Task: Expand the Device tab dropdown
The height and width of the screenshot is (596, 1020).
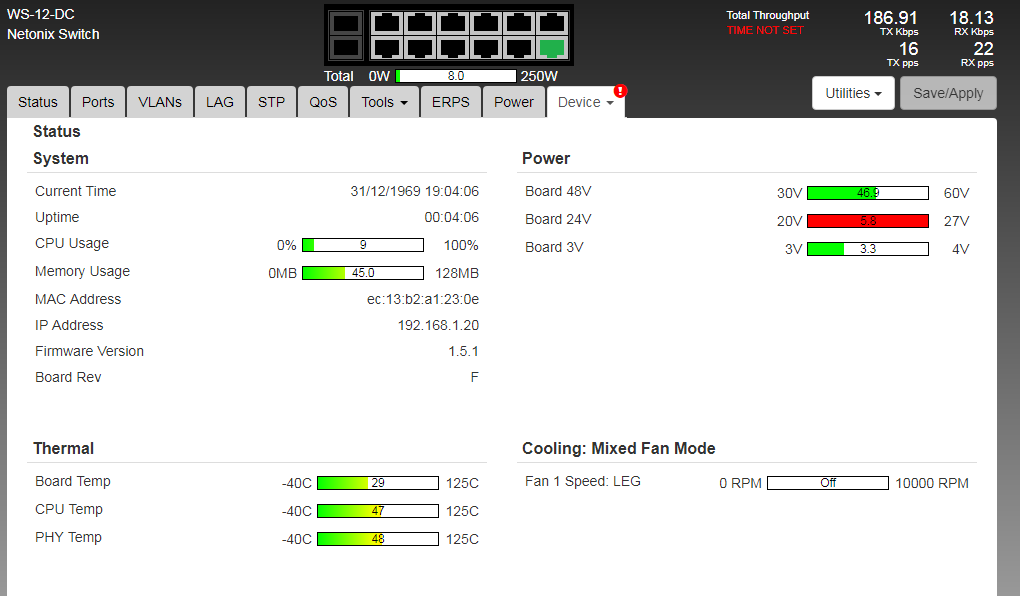Action: (585, 102)
